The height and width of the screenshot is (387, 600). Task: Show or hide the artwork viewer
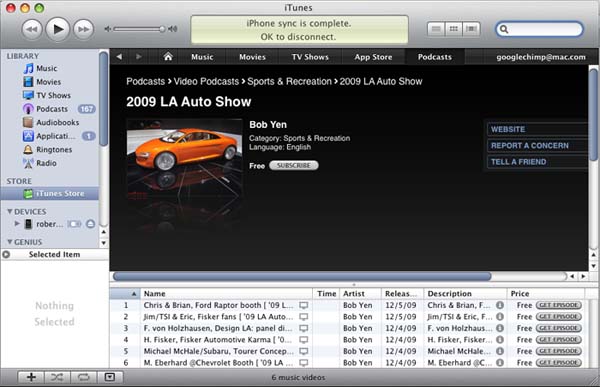[x=109, y=377]
